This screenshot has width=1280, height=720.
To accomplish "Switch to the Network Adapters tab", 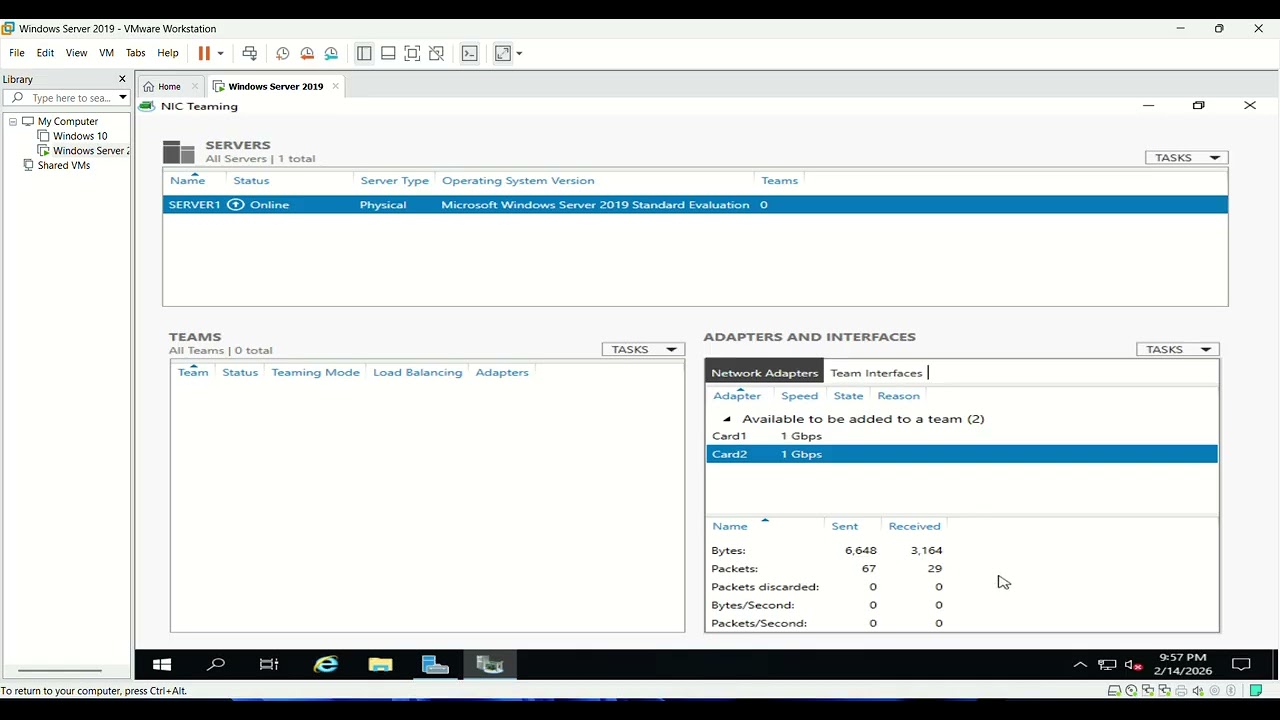I will [764, 373].
